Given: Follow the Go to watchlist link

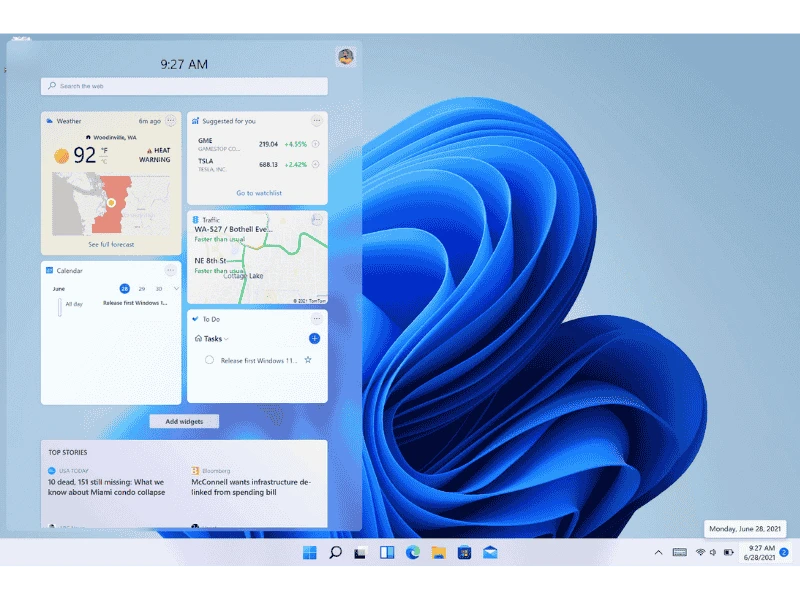Looking at the screenshot, I should (259, 193).
